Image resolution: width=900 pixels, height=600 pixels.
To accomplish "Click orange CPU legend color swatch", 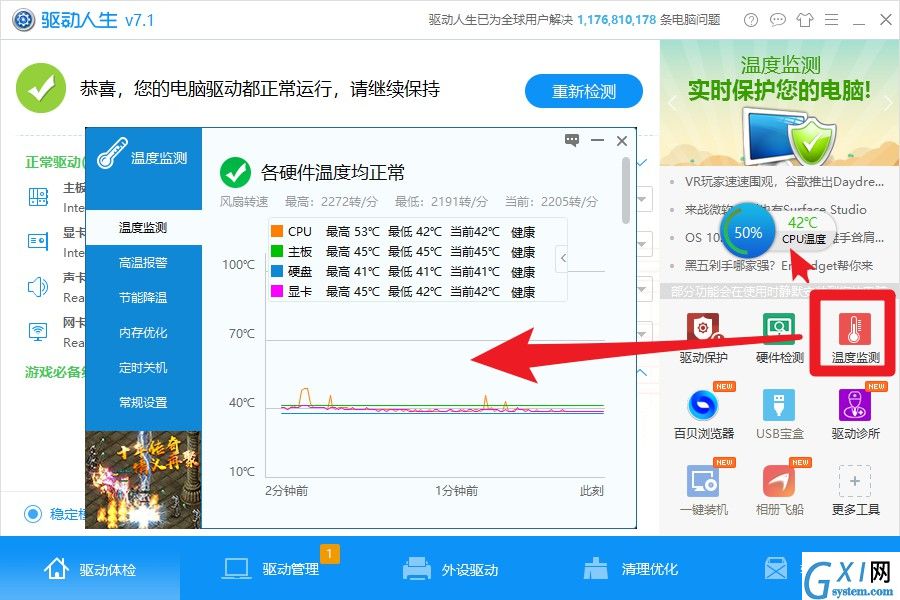I will tap(277, 231).
